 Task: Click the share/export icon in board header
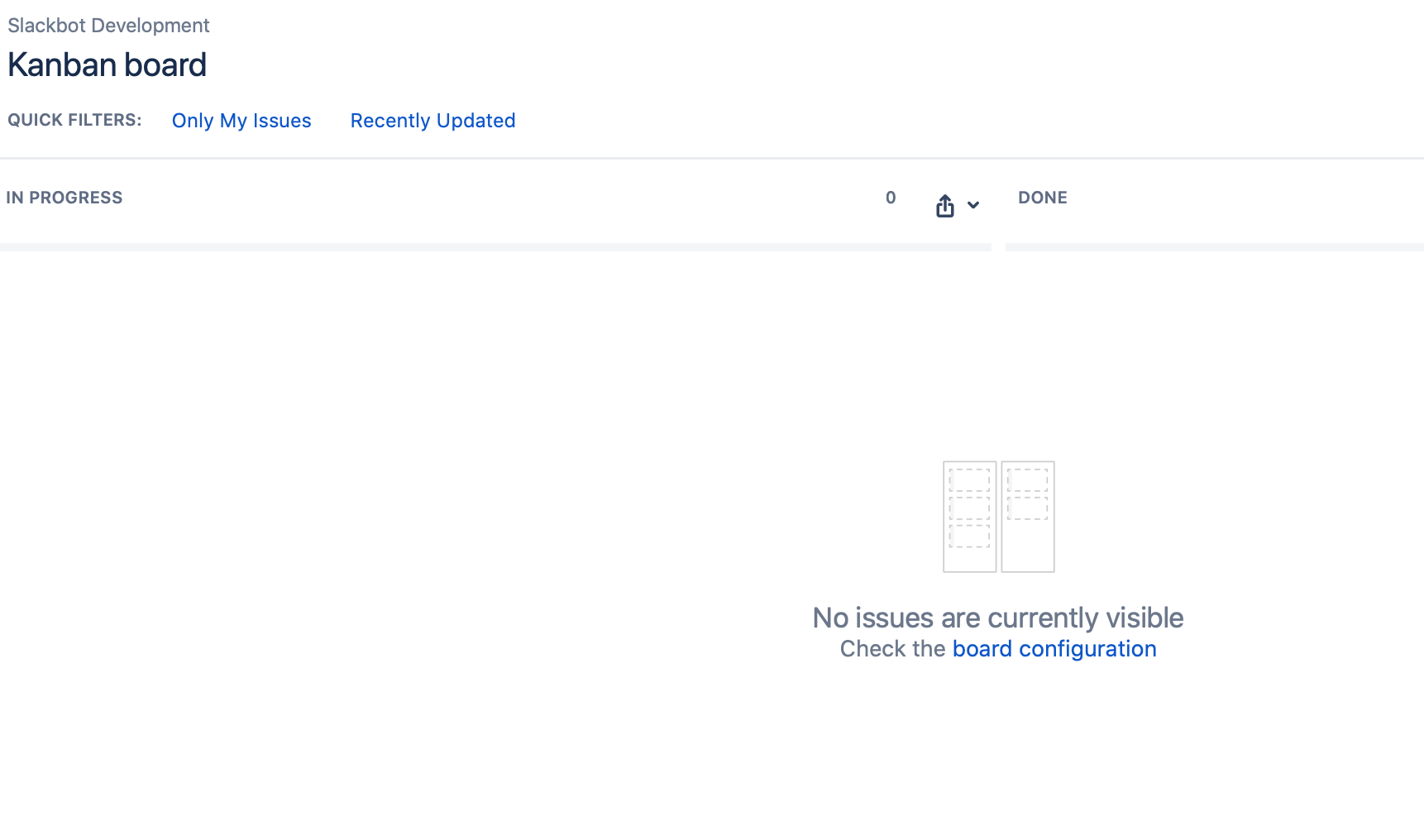[944, 206]
